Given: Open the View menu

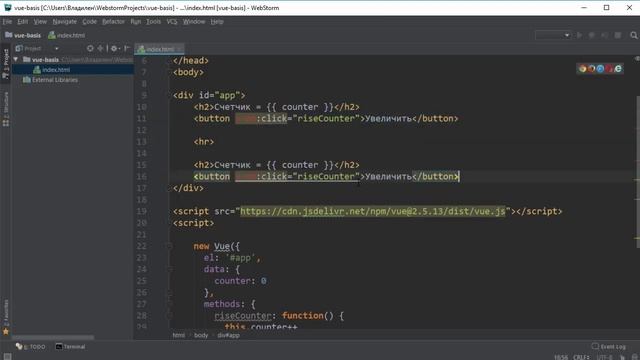Looking at the screenshot, I should (x=40, y=22).
